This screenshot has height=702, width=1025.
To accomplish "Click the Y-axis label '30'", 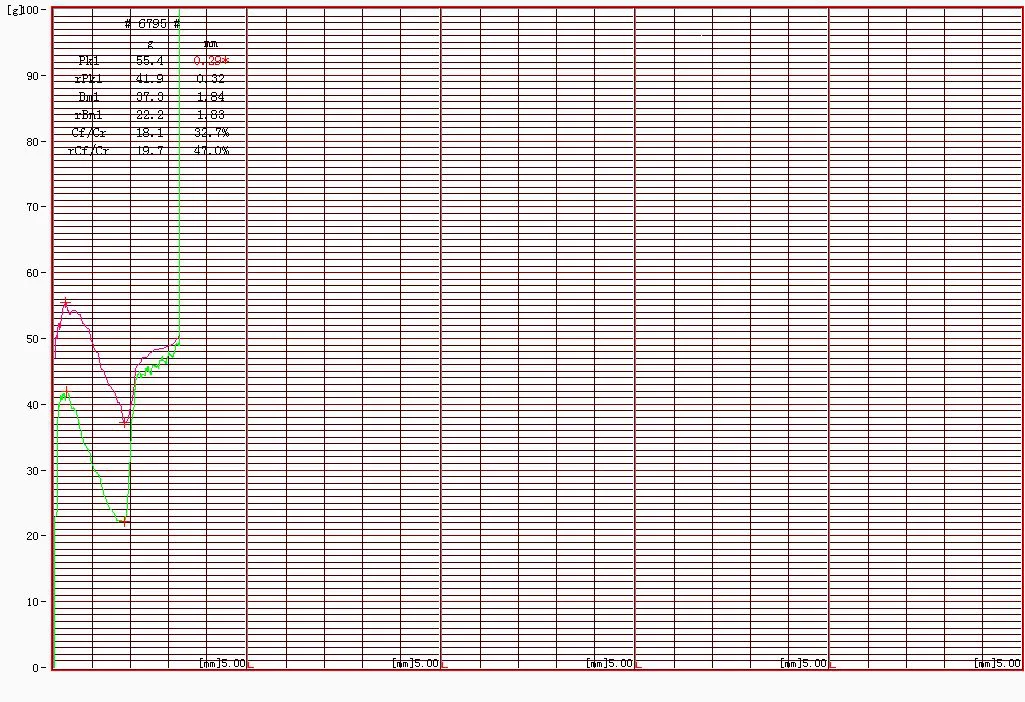I will pyautogui.click(x=33, y=471).
